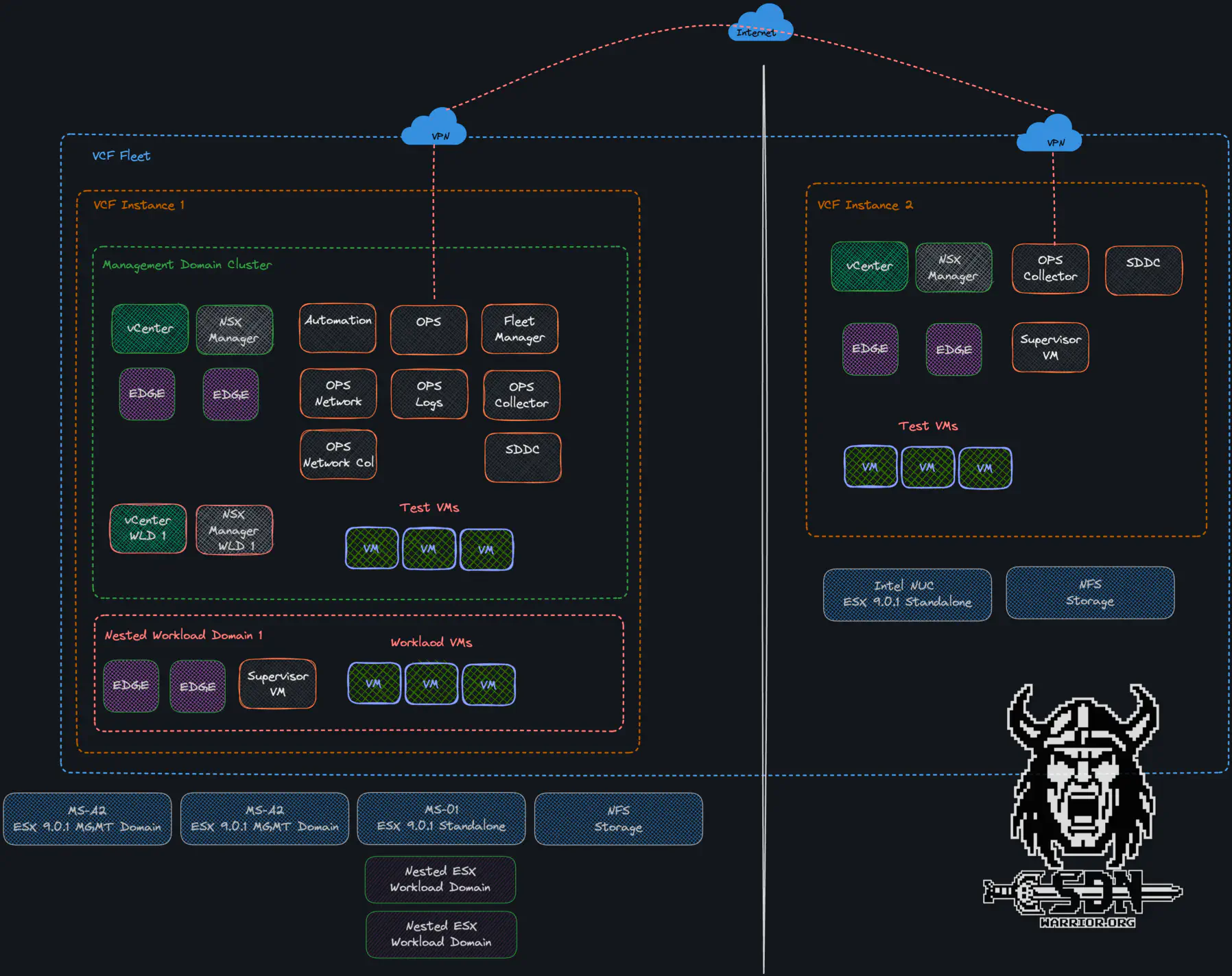Expand the Management Domain Cluster group

tap(187, 265)
